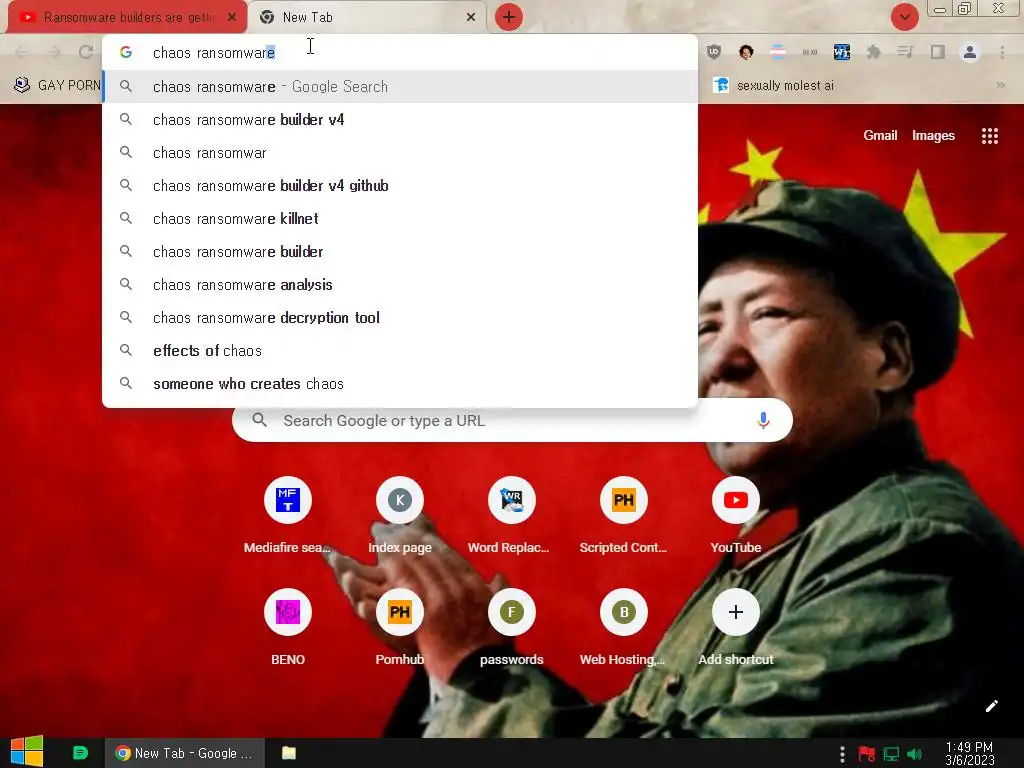Click the volume speaker tray icon
This screenshot has width=1024, height=768.
tap(914, 754)
